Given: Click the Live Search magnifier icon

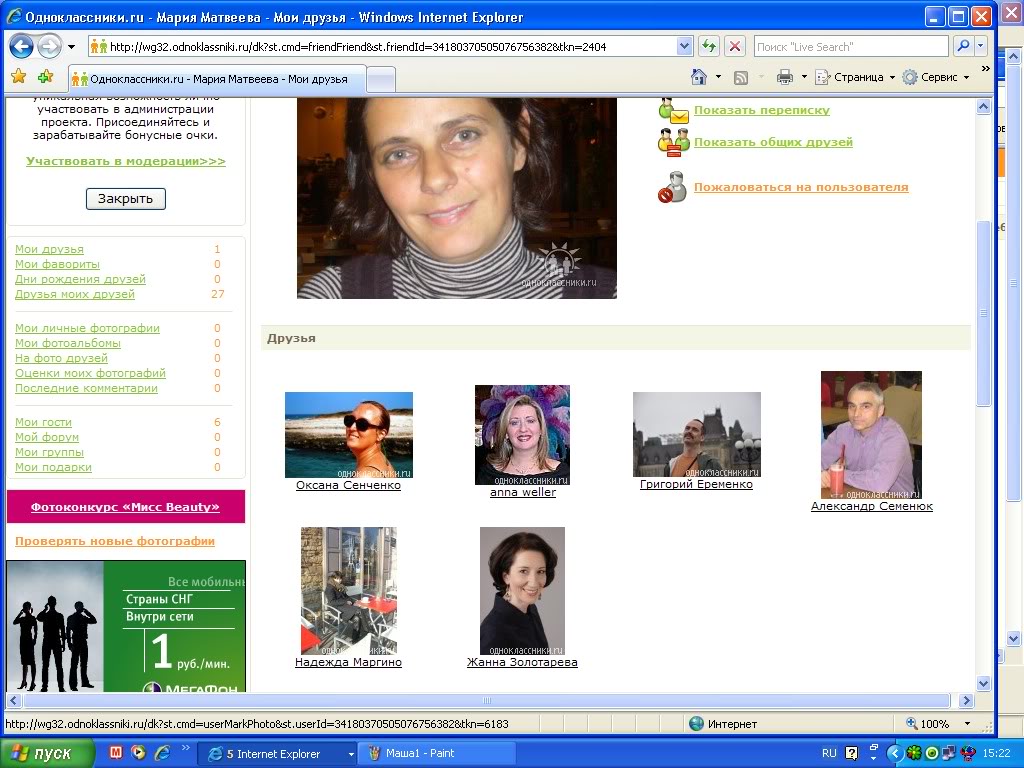Looking at the screenshot, I should 963,46.
